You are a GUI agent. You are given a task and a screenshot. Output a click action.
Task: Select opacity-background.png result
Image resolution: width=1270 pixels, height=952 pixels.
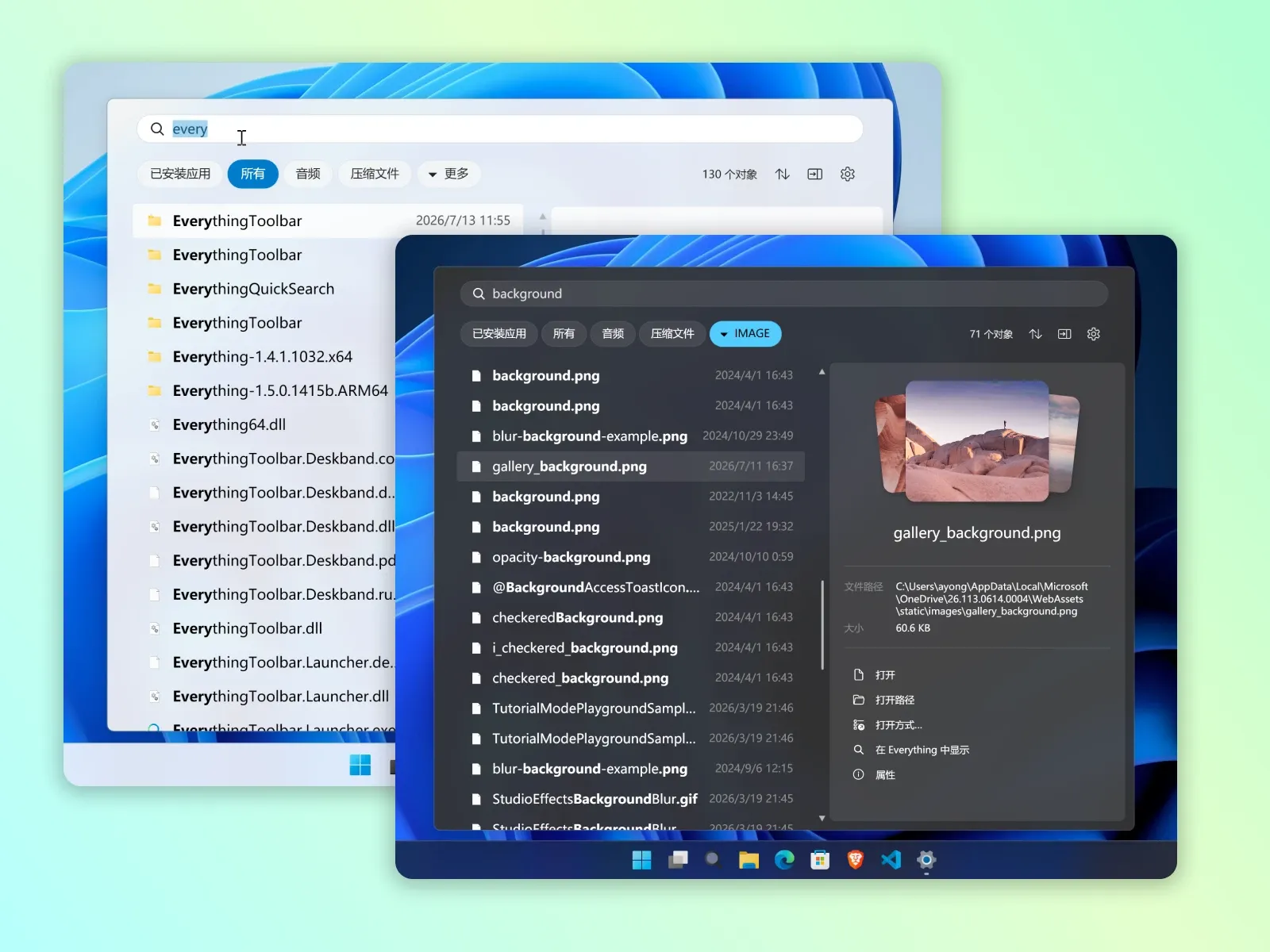[631, 557]
